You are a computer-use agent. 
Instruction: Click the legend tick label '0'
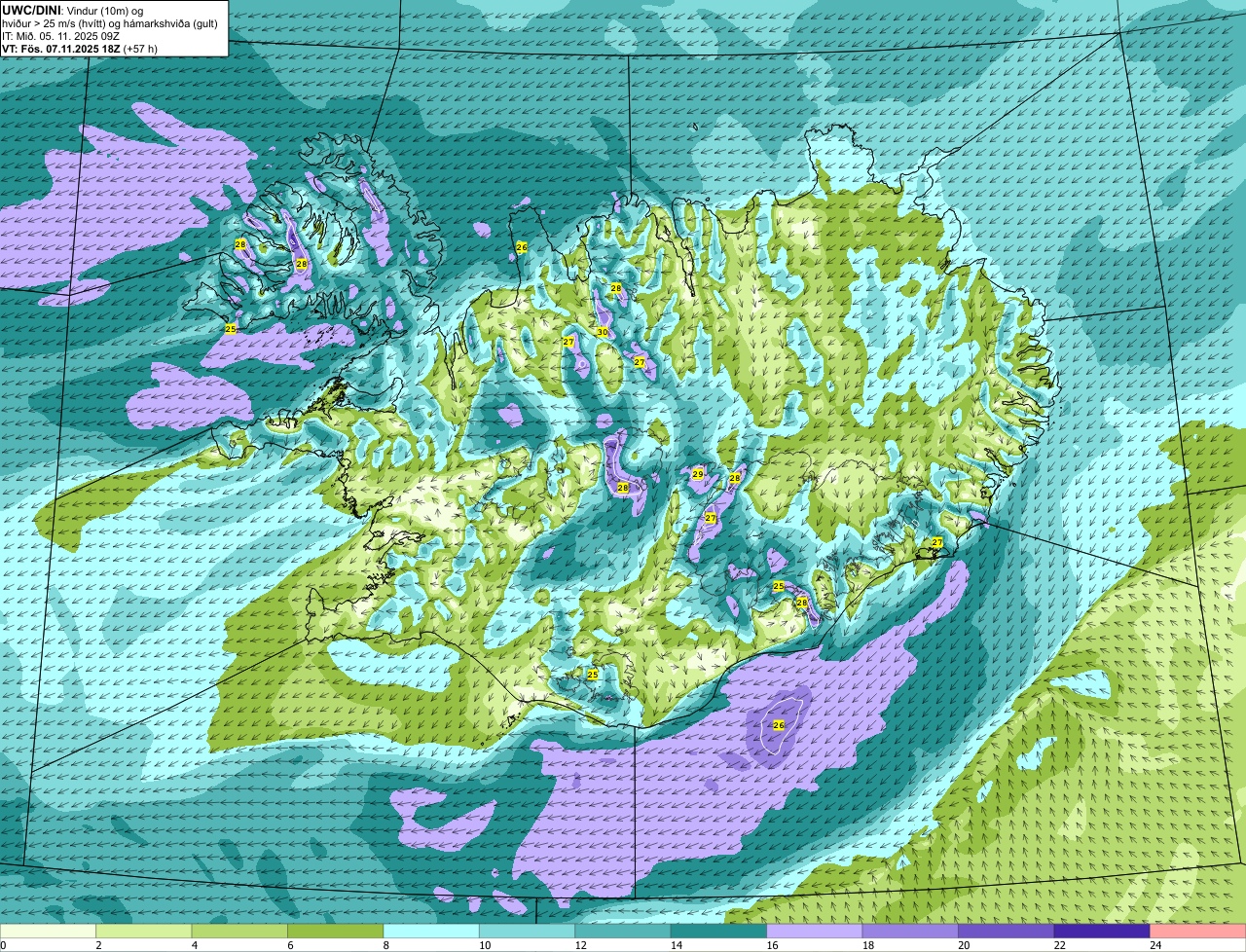click(x=3, y=944)
